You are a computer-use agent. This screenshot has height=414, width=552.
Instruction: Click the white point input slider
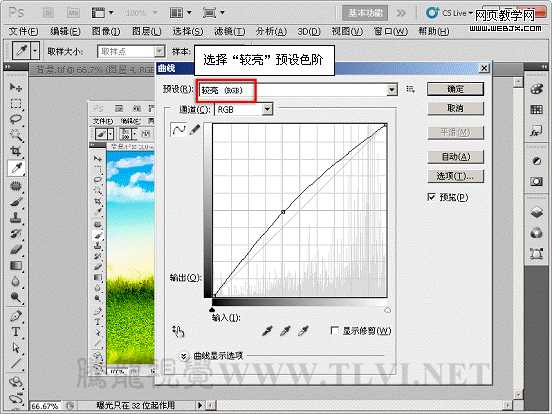(x=387, y=310)
